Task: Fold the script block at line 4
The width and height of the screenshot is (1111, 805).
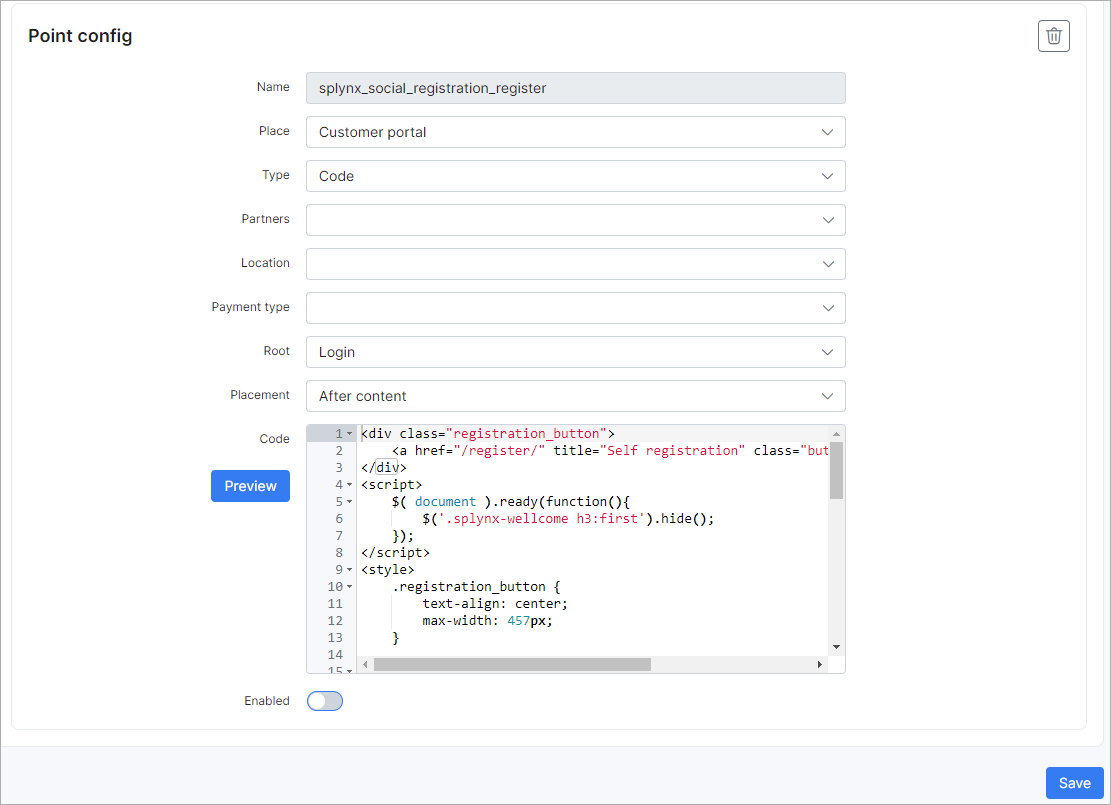Action: pos(349,485)
